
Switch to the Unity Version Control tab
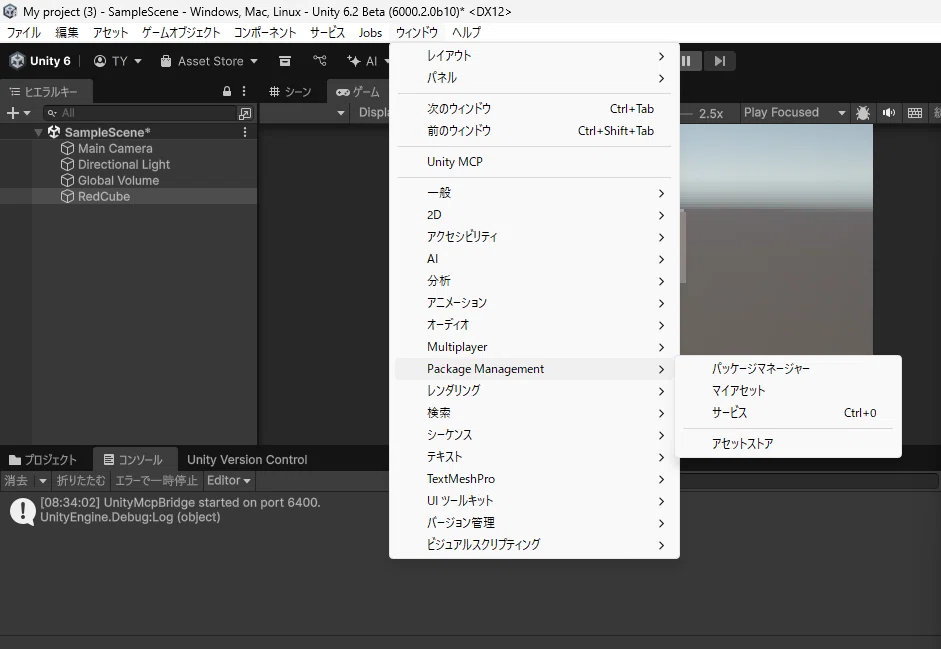pyautogui.click(x=247, y=460)
